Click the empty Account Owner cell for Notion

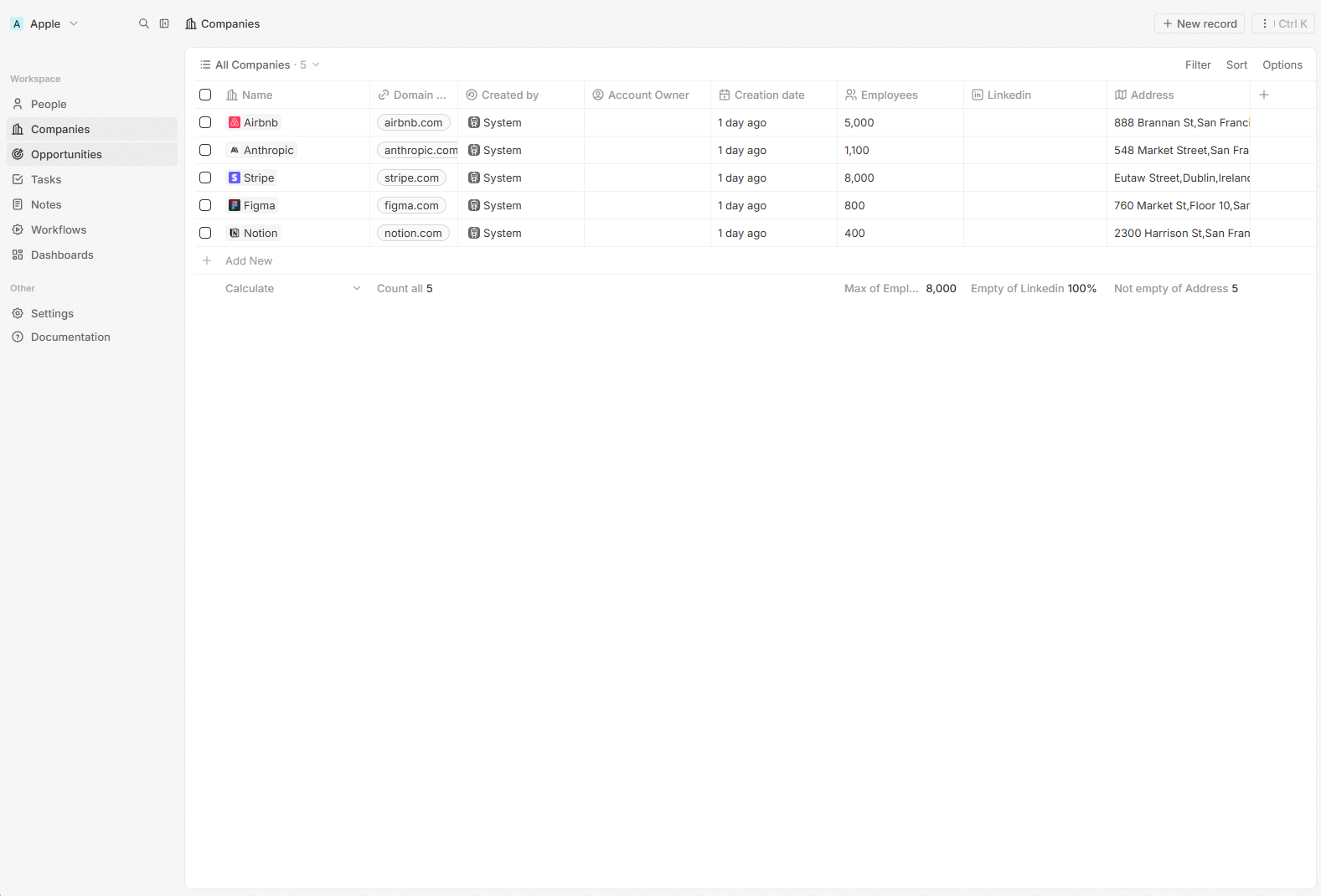coord(648,233)
